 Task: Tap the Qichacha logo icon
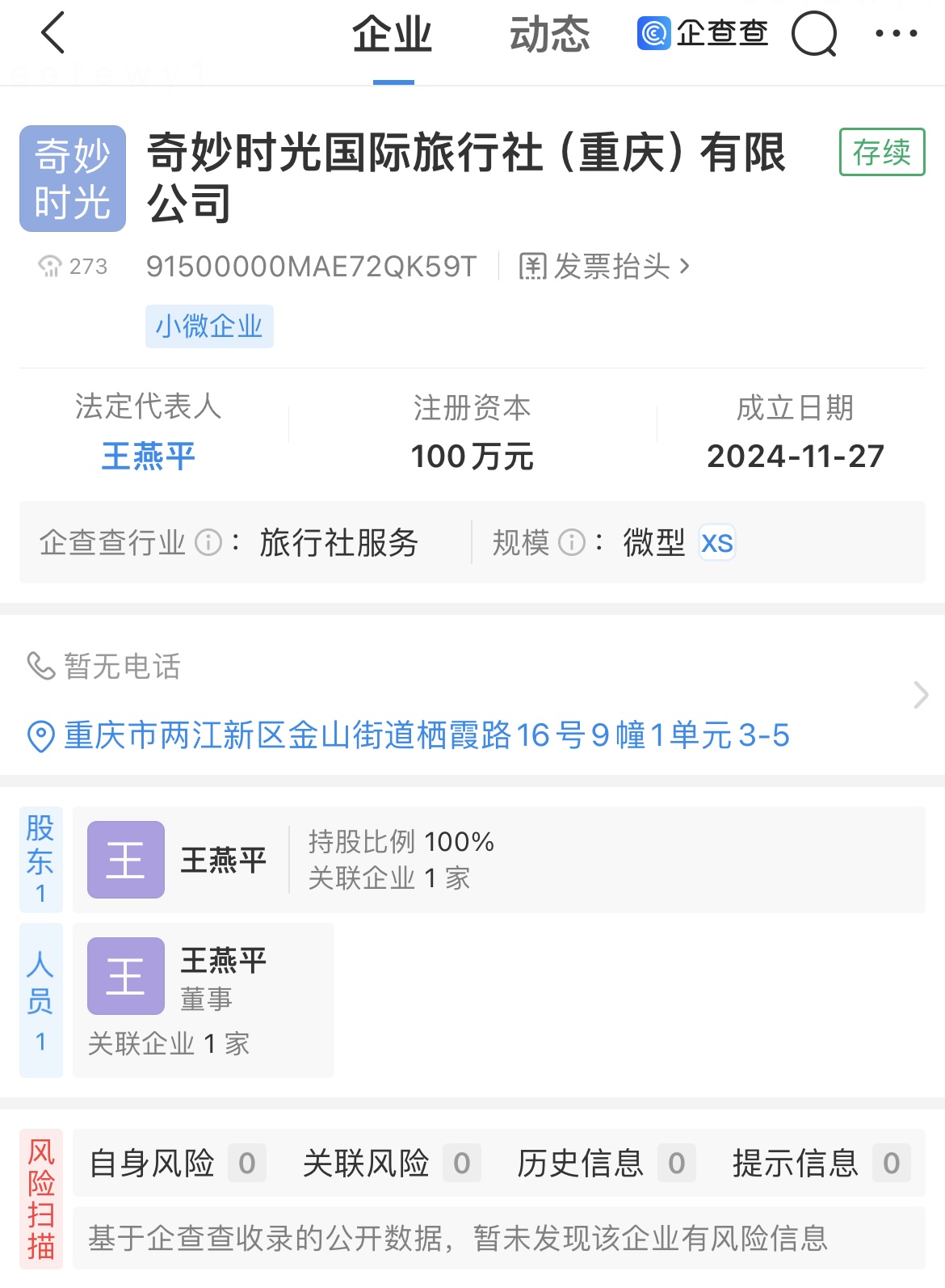(653, 34)
